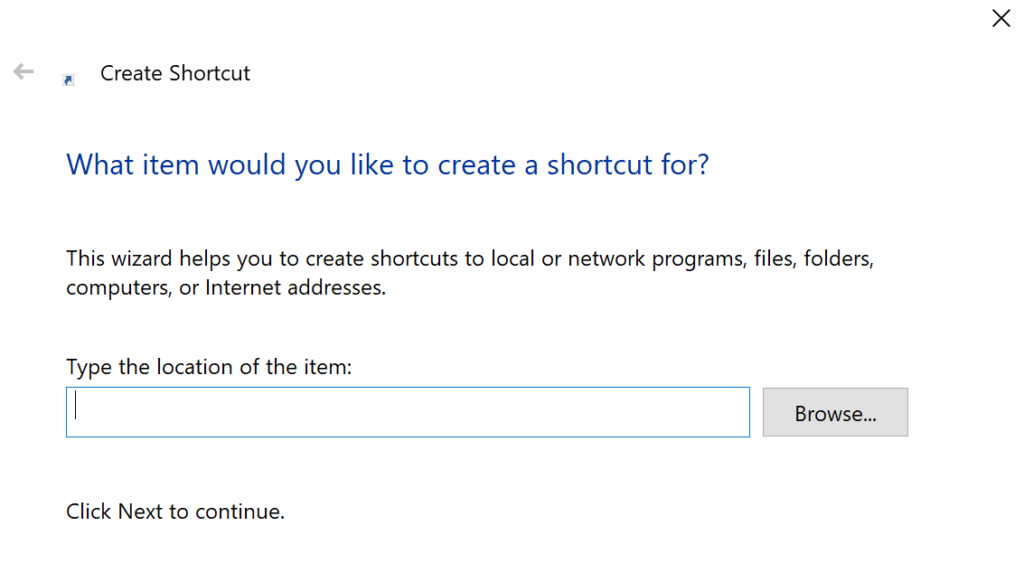Dismiss the wizard with the X button

pos(1000,18)
